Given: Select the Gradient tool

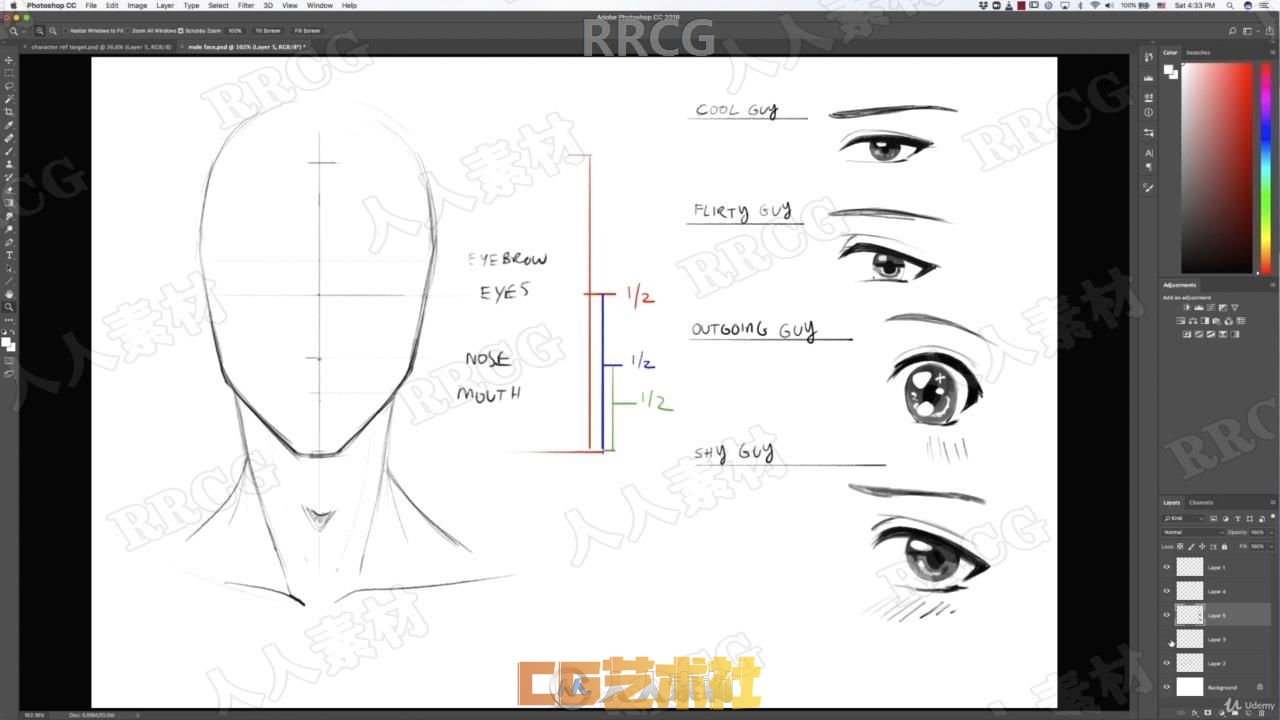Looking at the screenshot, I should (10, 203).
